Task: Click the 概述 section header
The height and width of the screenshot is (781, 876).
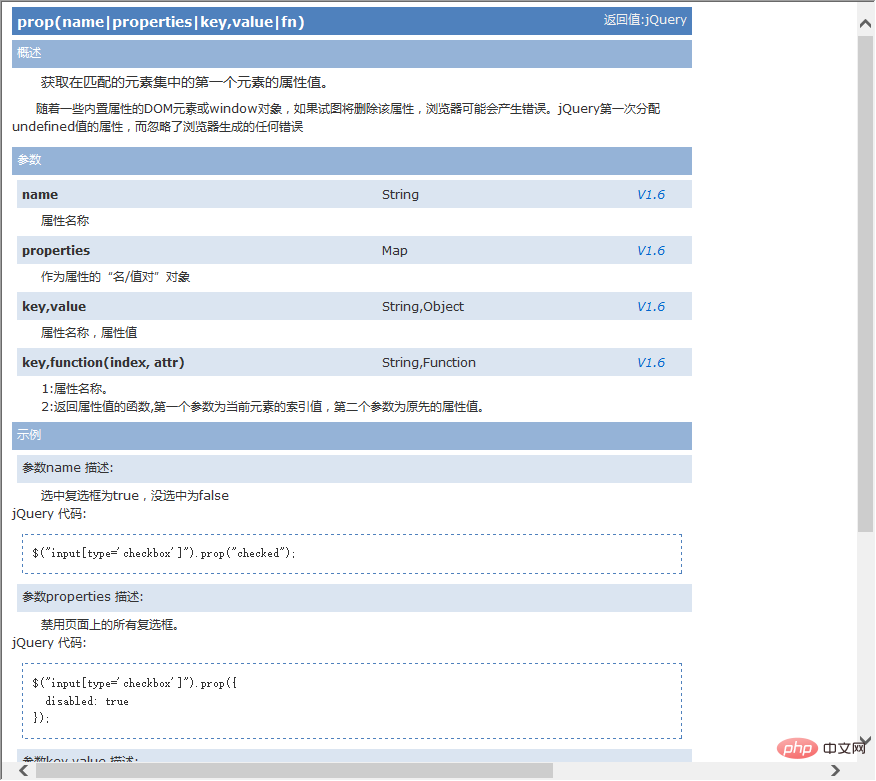Action: click(352, 54)
